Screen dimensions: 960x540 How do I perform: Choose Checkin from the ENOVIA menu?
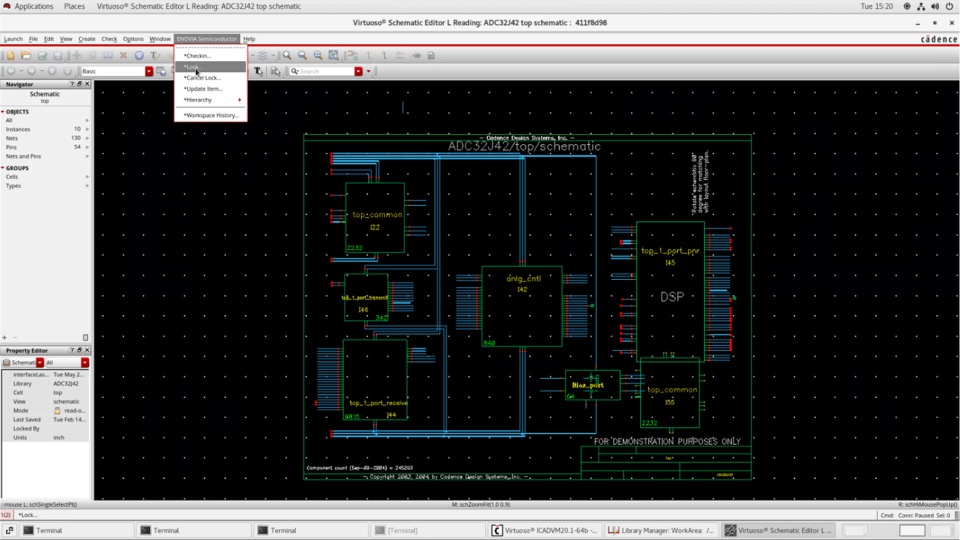211,56
